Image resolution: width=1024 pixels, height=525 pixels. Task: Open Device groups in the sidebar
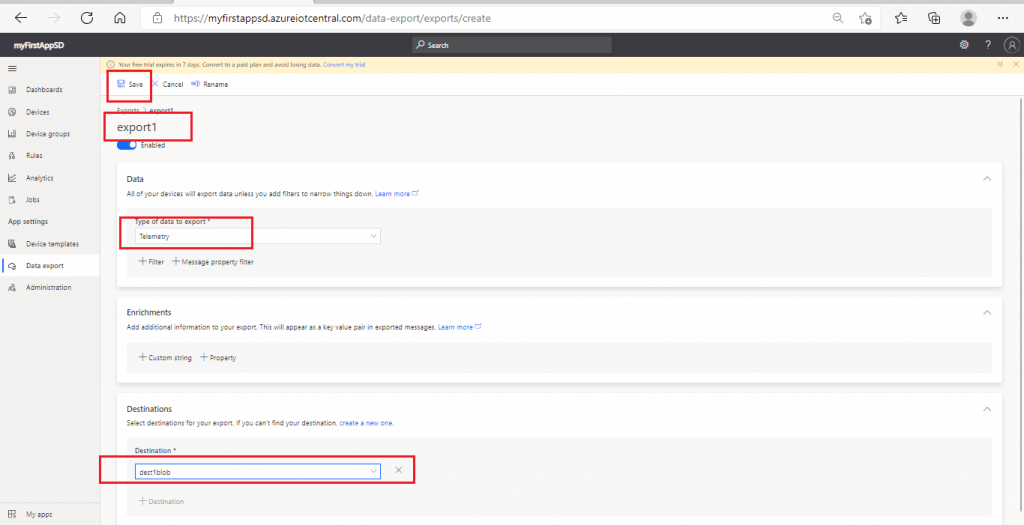point(50,134)
